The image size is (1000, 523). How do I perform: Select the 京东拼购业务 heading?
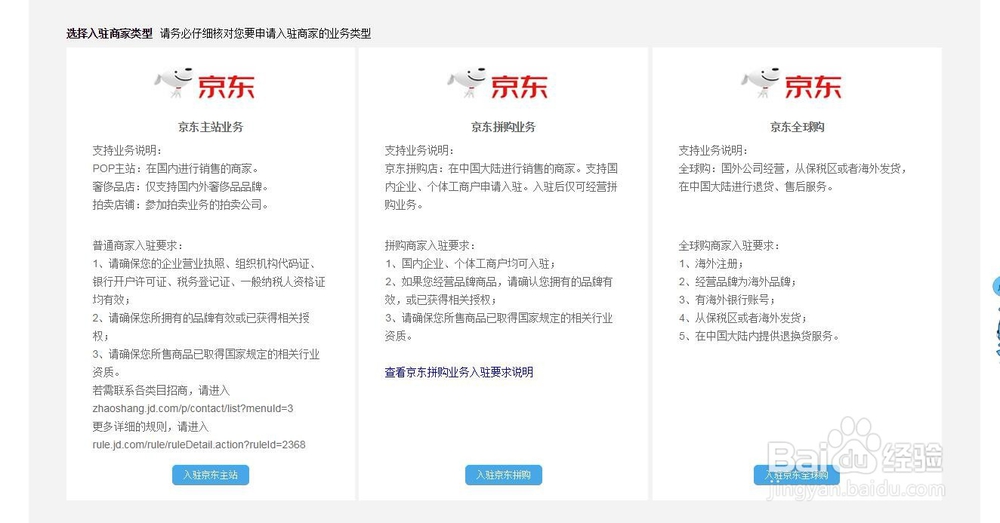click(x=503, y=127)
